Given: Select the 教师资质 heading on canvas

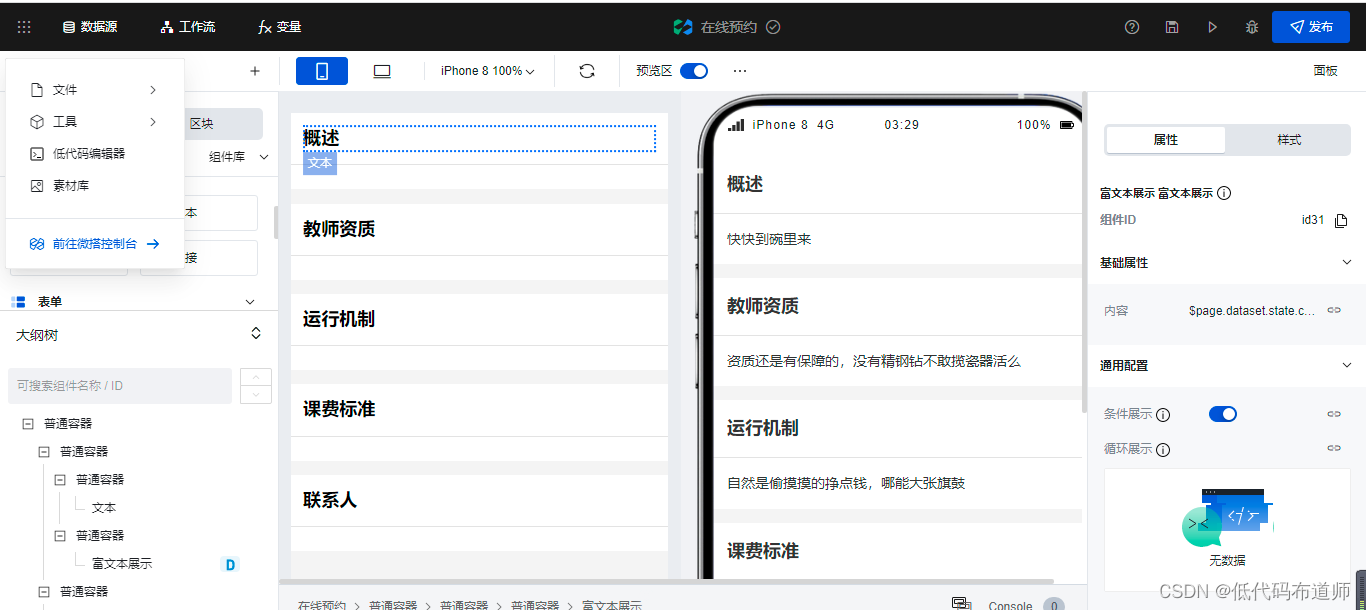Looking at the screenshot, I should point(339,229).
